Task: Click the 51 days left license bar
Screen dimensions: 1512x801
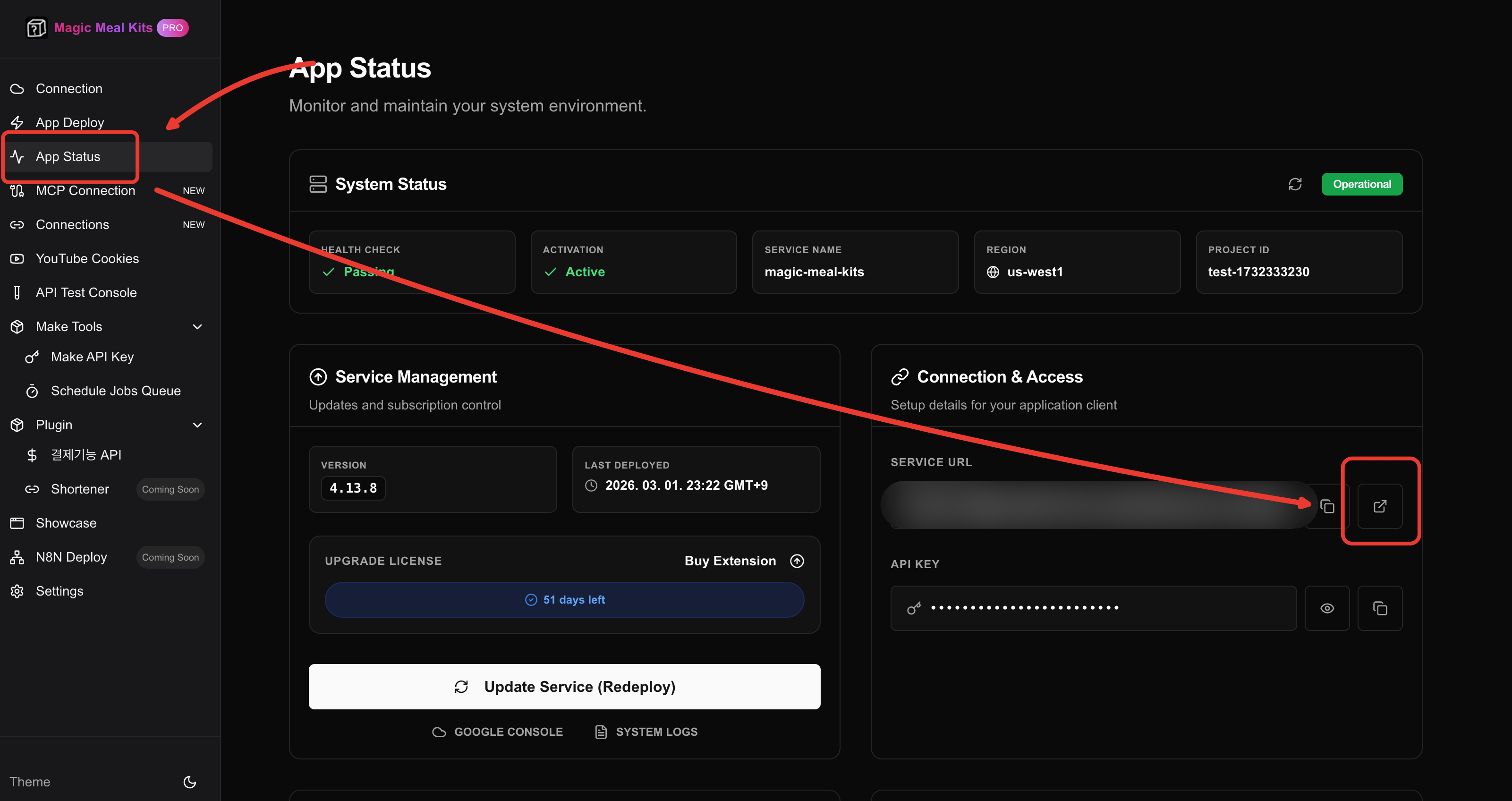Action: pos(565,600)
